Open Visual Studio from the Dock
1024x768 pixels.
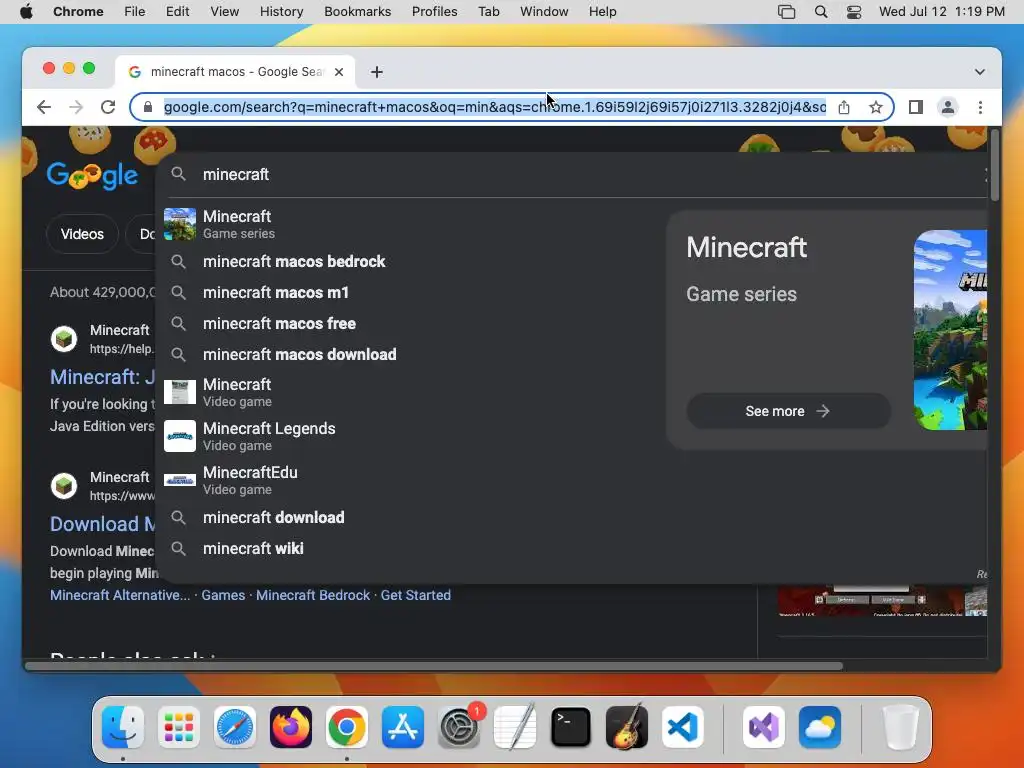[x=763, y=727]
